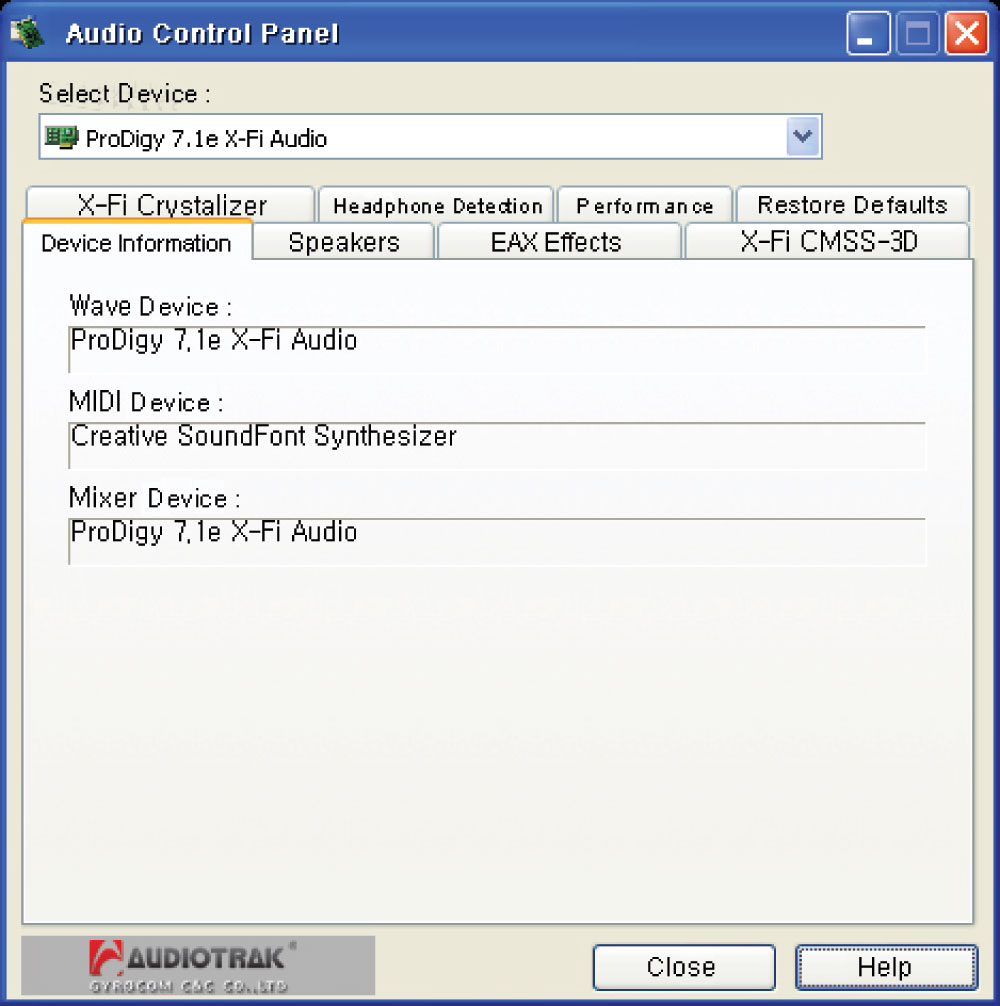Click the Audio Control Panel title bar icon

(26, 34)
